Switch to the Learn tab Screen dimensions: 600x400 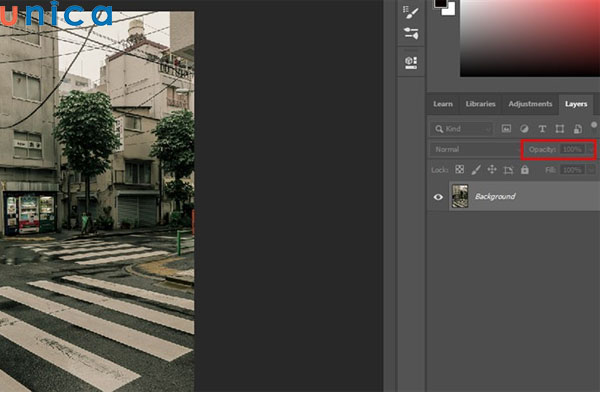(x=443, y=104)
